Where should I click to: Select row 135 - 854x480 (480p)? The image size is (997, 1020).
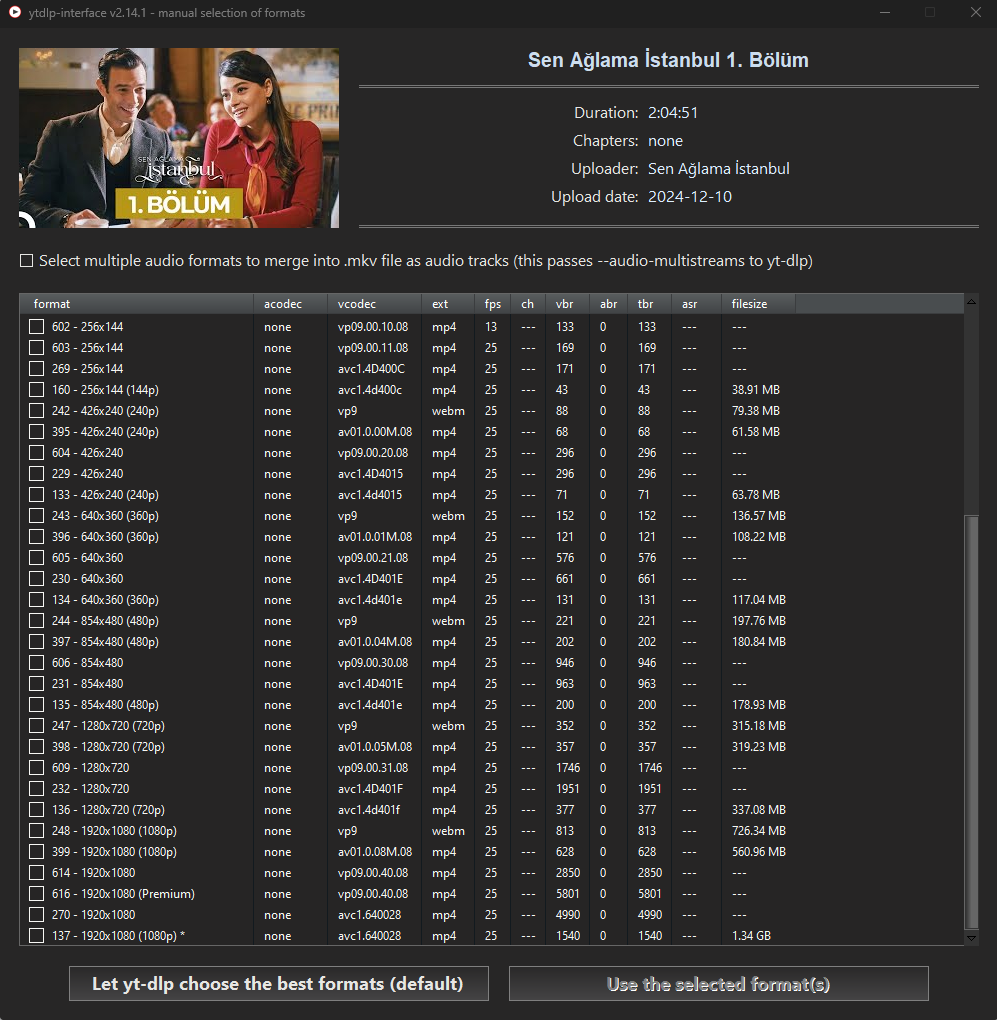click(x=491, y=705)
